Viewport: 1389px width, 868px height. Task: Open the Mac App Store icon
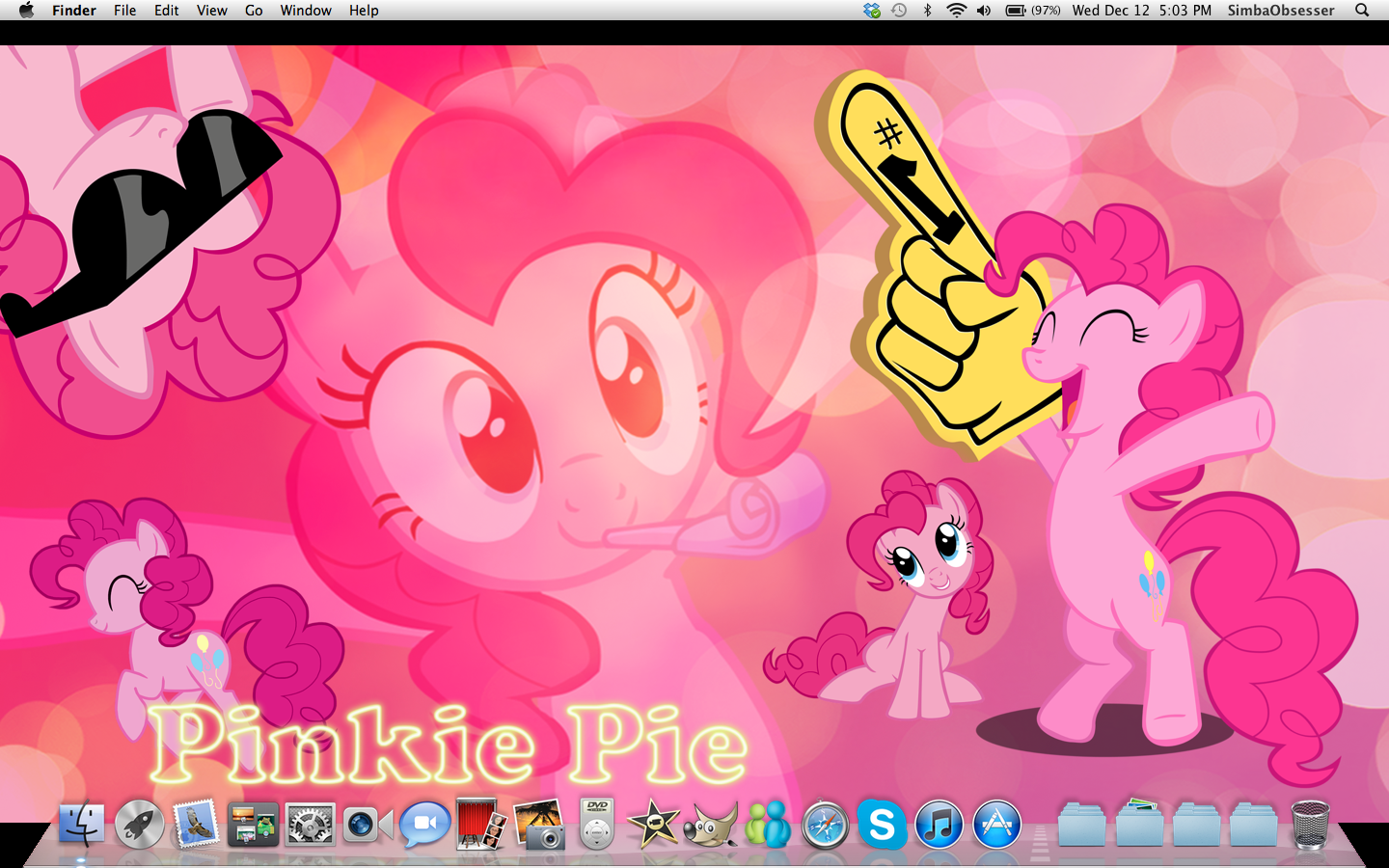996,826
